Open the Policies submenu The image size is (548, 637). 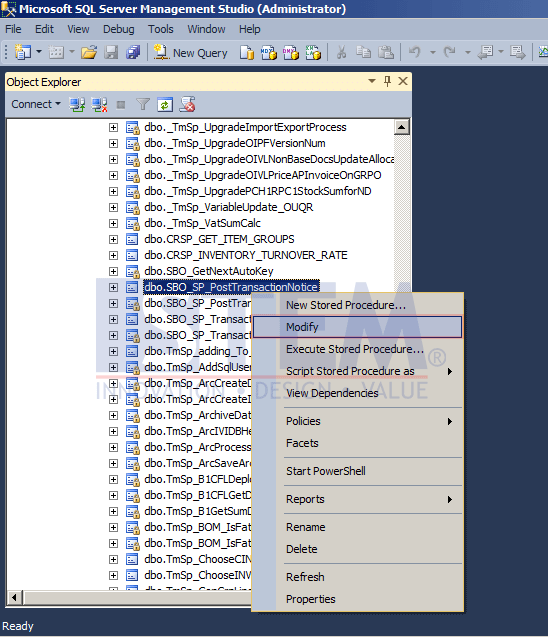point(357,421)
